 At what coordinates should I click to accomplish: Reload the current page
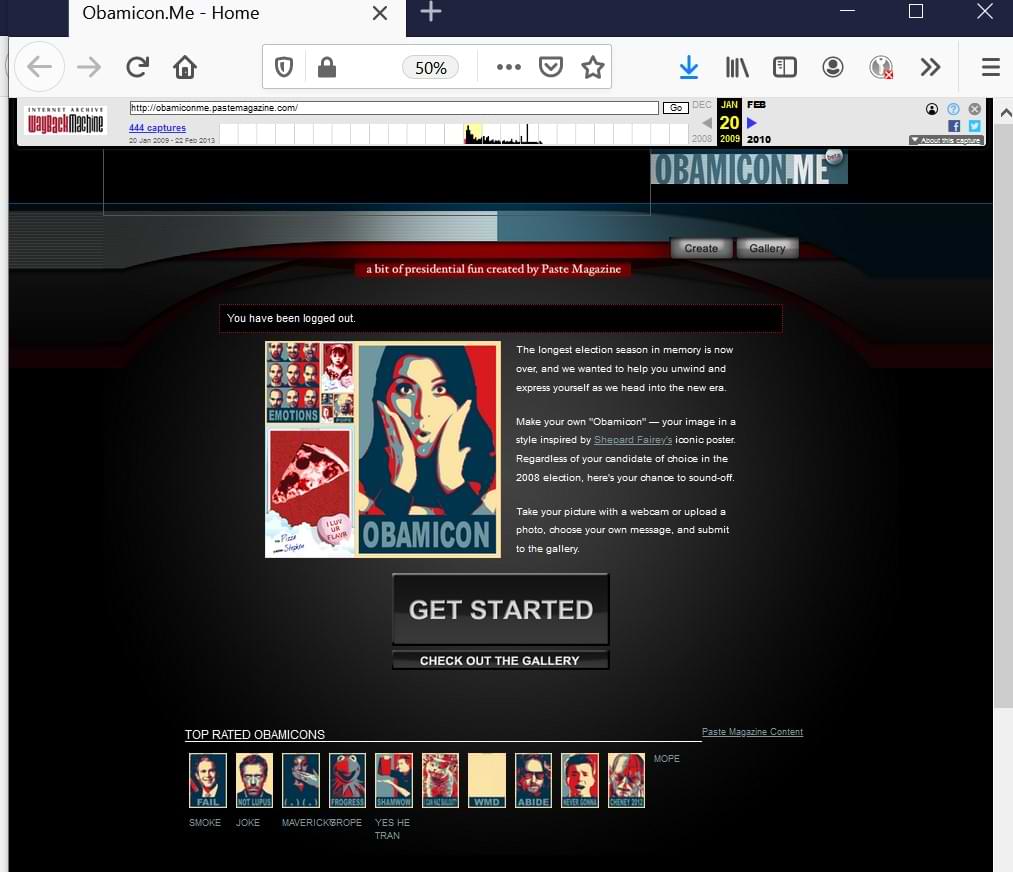tap(138, 67)
